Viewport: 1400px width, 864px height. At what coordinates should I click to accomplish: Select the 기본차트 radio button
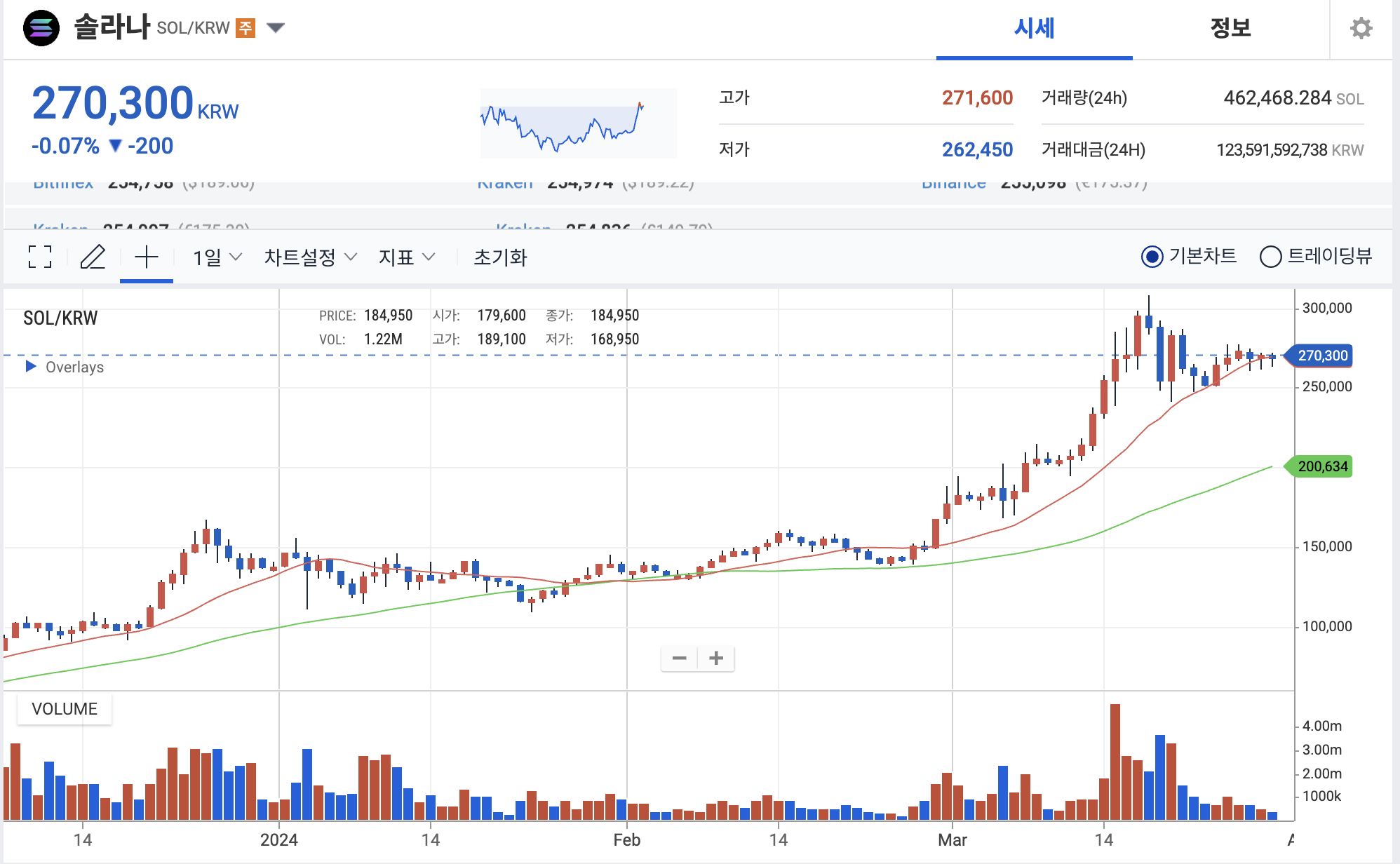(x=1152, y=257)
